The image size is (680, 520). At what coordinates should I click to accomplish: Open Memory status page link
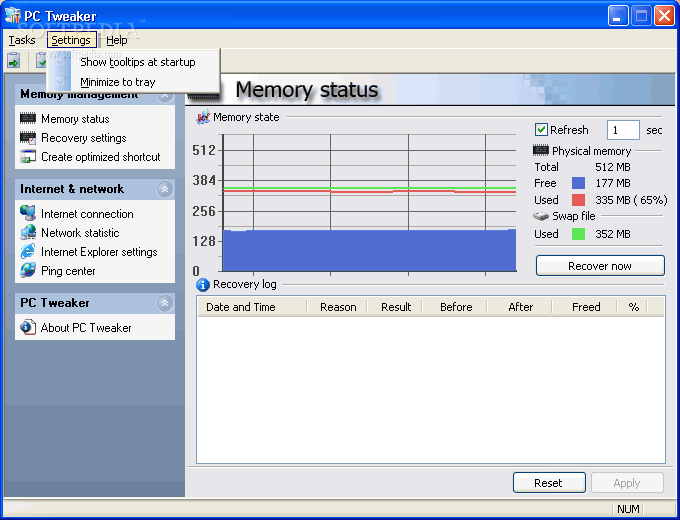75,119
